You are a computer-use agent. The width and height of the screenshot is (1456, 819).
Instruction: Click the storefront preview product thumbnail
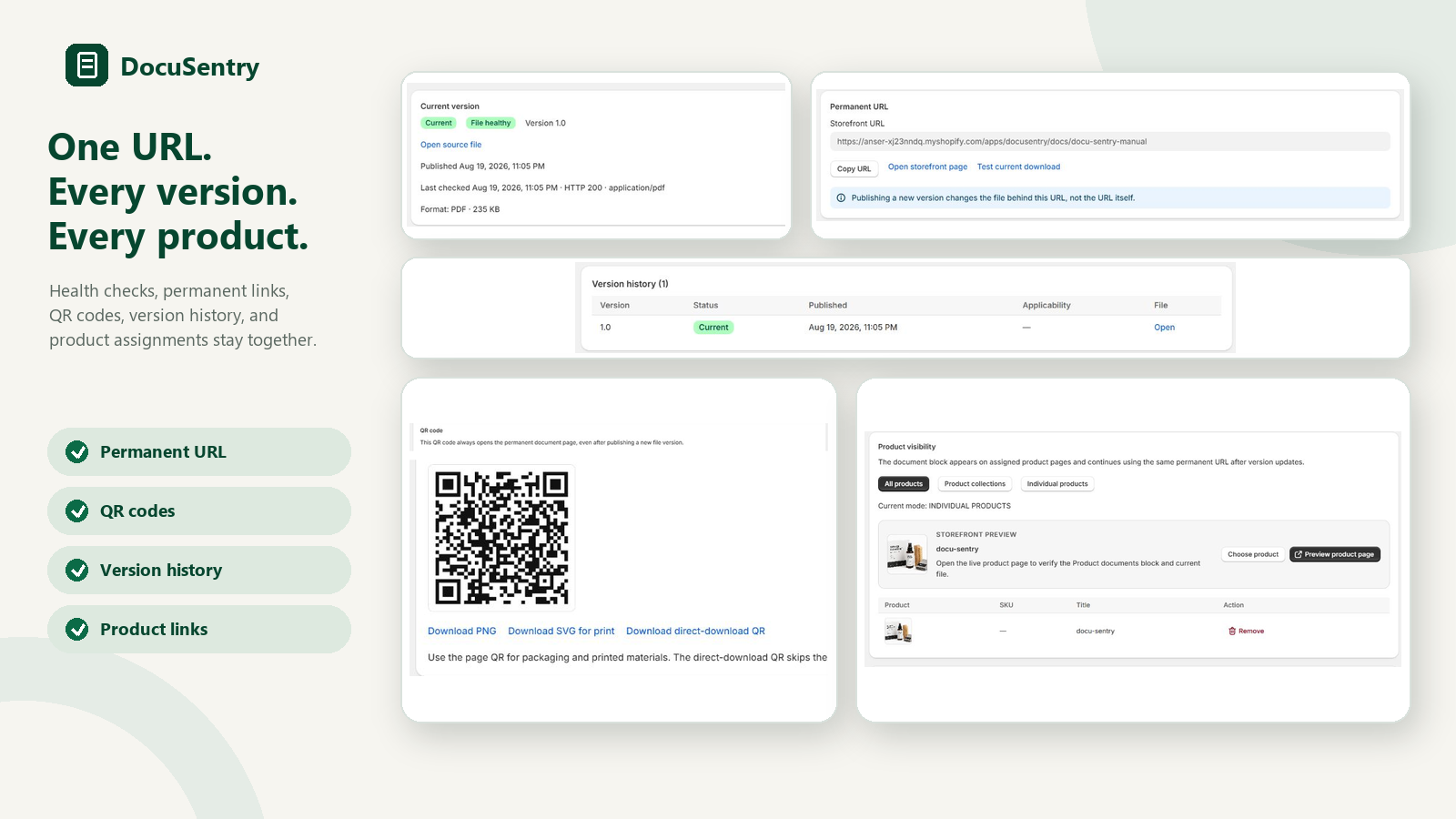click(907, 553)
